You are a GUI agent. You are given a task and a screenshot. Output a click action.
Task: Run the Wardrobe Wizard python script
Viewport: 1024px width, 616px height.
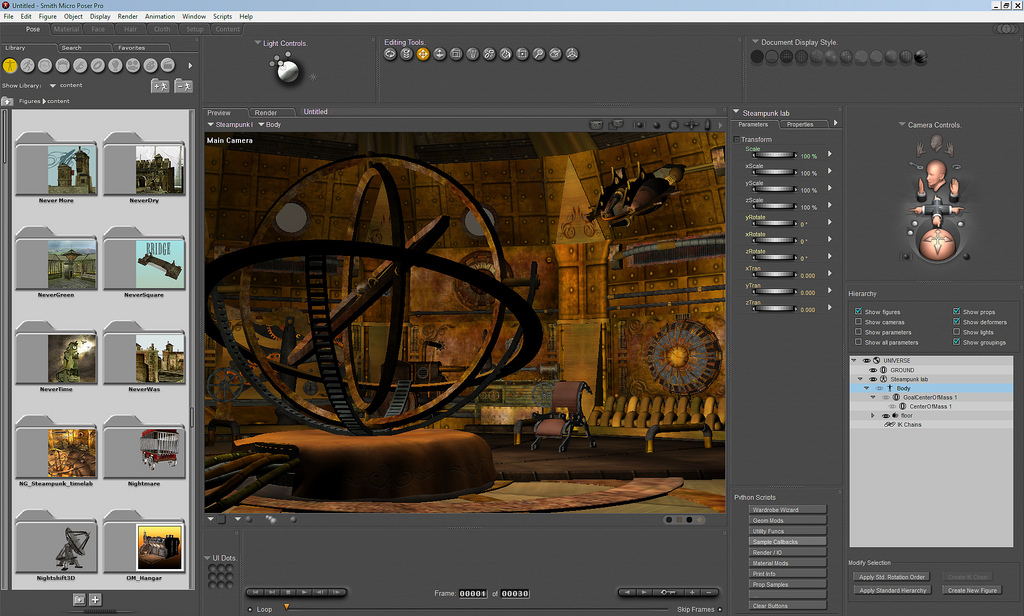pyautogui.click(x=787, y=510)
